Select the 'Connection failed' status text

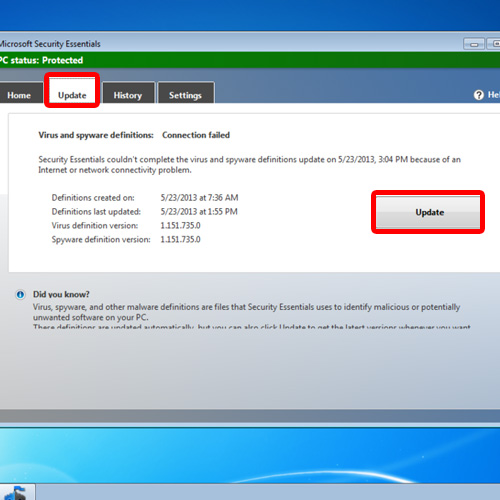coord(196,135)
